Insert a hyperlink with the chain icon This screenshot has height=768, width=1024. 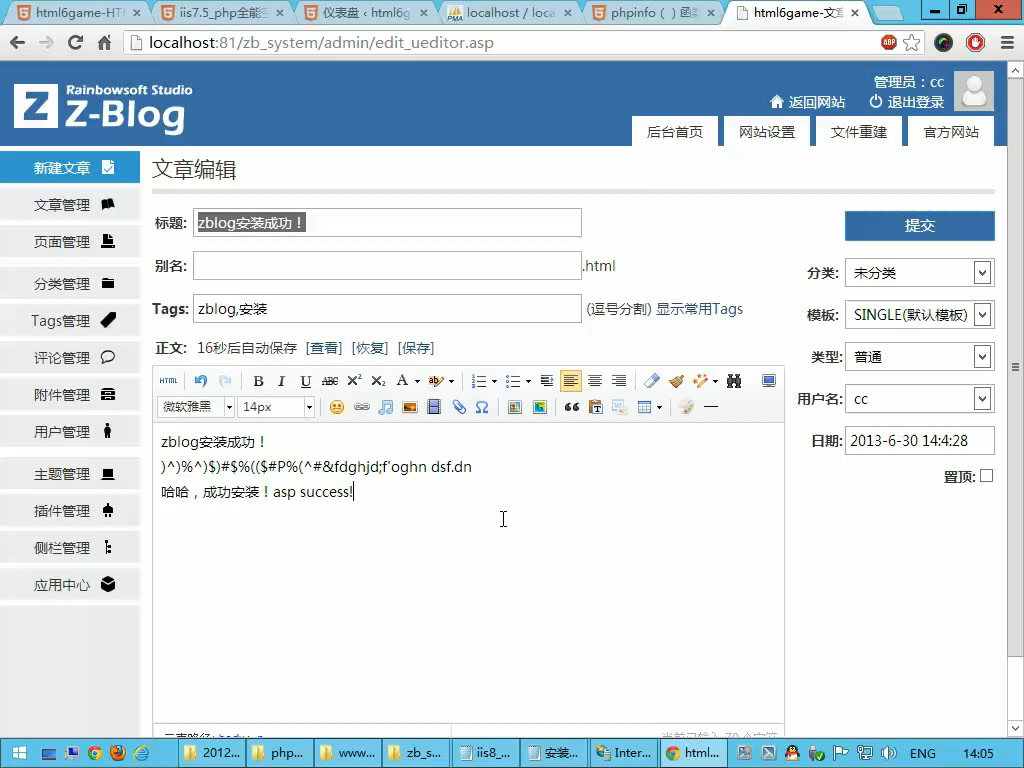click(x=361, y=407)
